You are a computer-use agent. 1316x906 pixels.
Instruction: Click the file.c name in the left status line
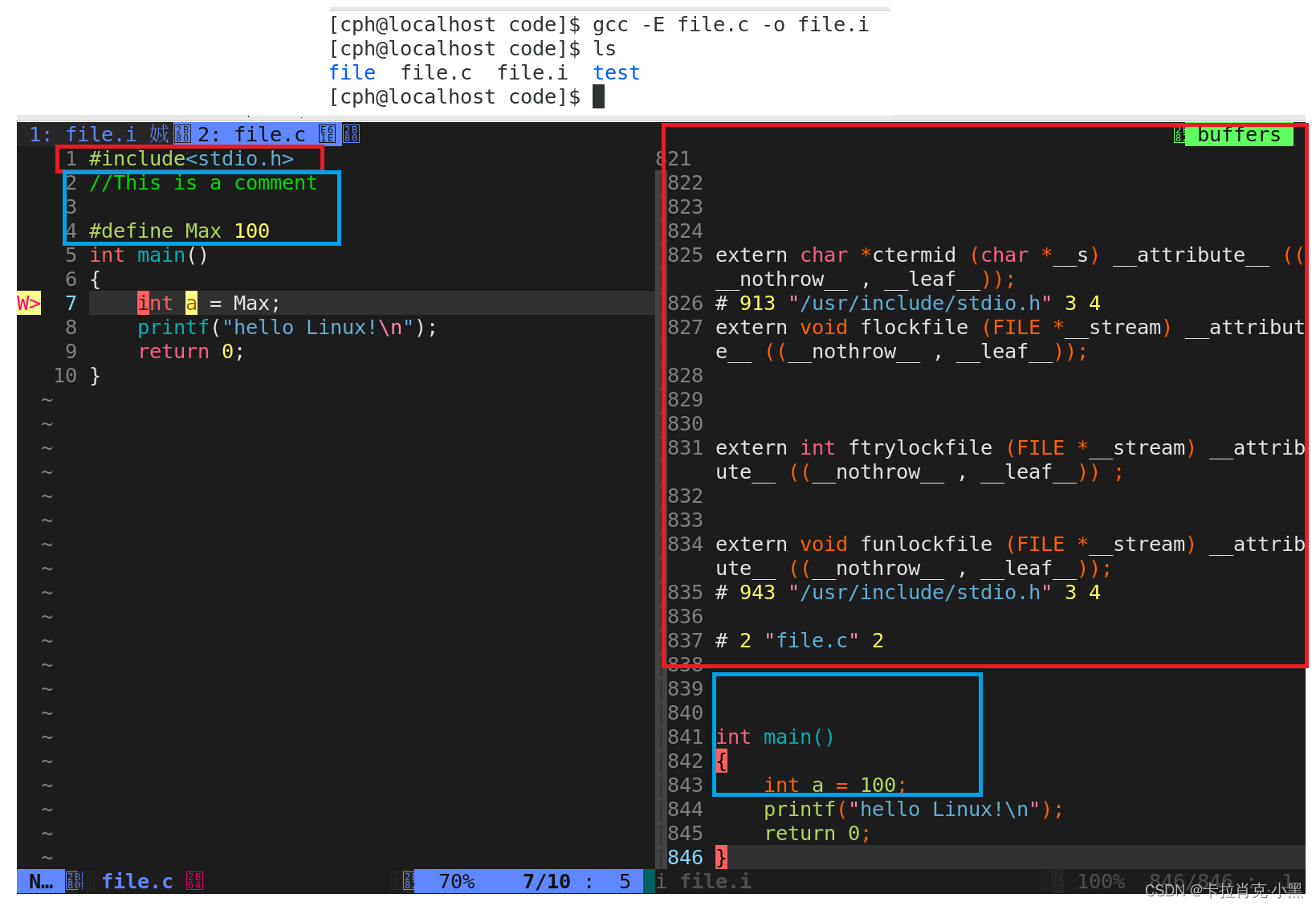click(x=137, y=882)
